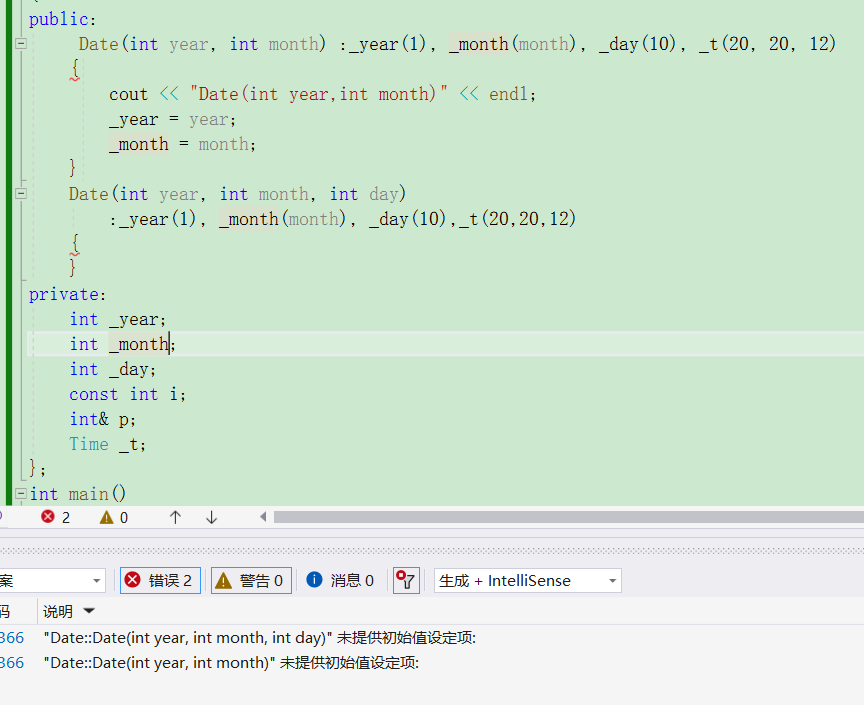Click the '_year = year;' statement
The image size is (864, 705).
tap(172, 120)
